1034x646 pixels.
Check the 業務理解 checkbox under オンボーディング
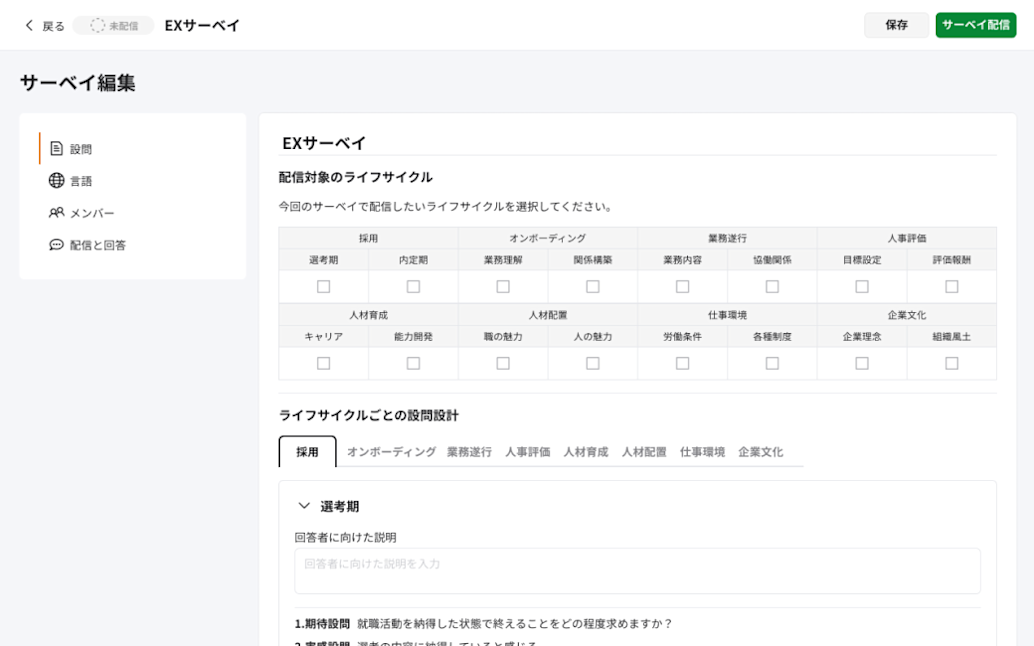[x=502, y=287]
